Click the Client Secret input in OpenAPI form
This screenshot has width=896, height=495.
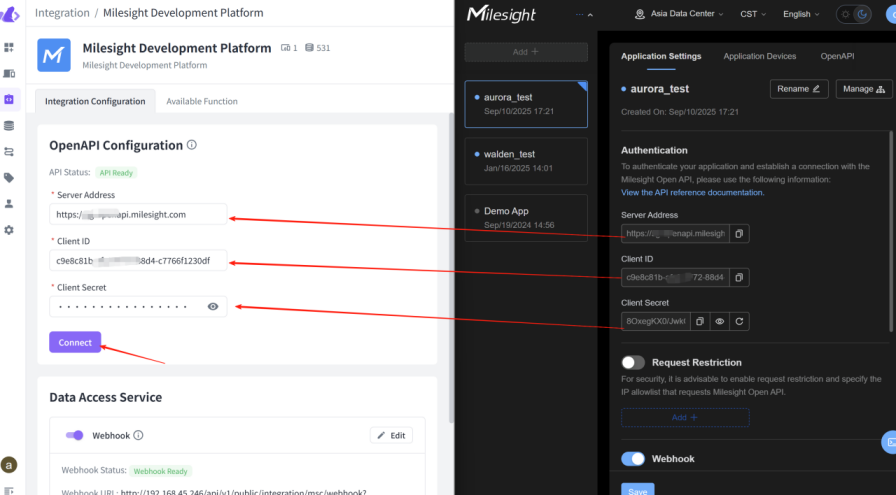tap(138, 307)
